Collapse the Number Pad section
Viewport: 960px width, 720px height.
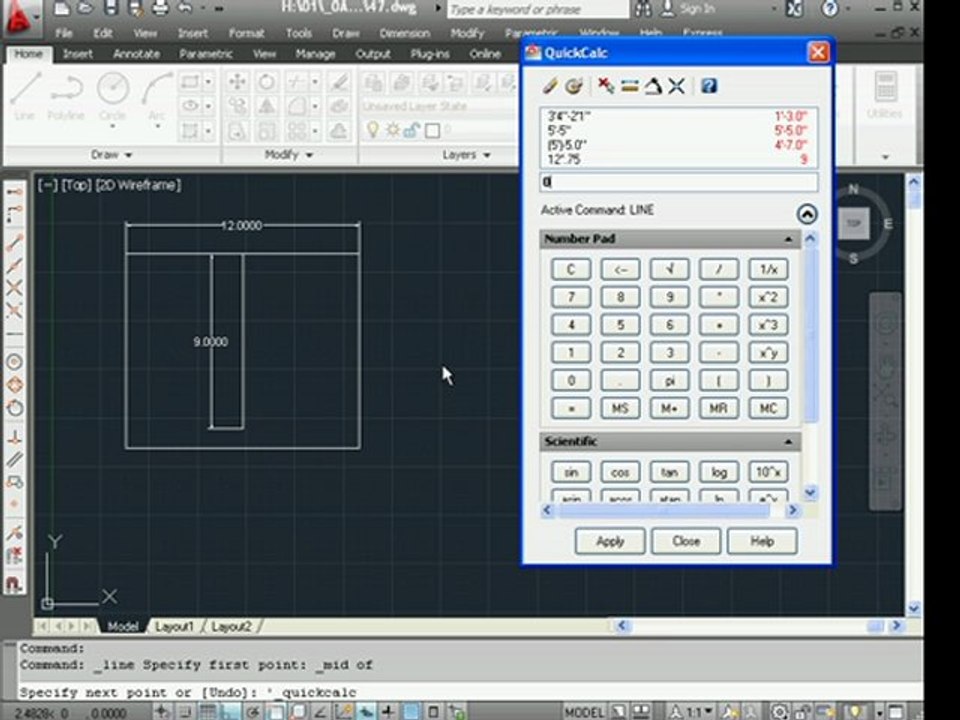pyautogui.click(x=789, y=239)
